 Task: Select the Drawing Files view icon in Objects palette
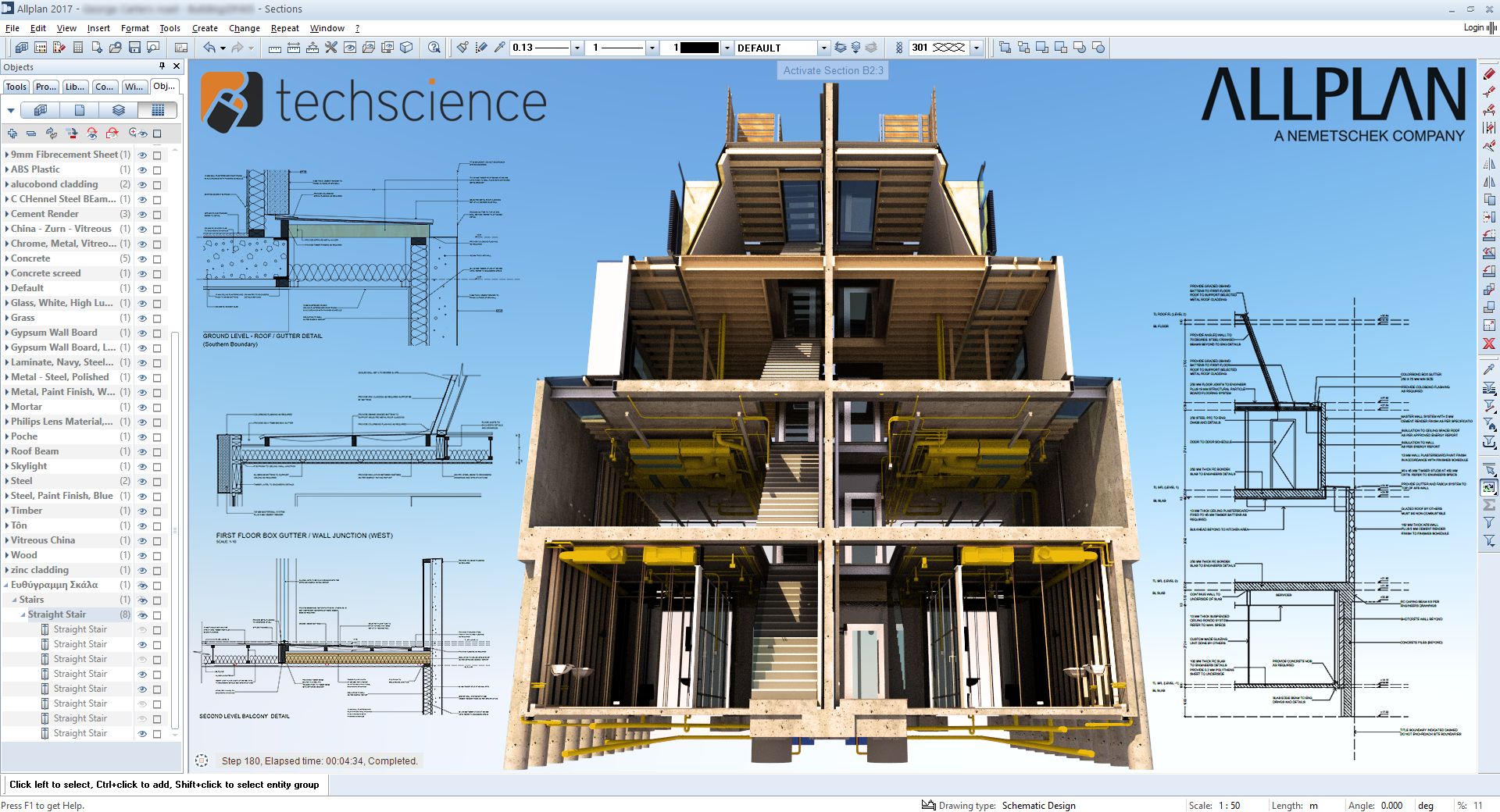[x=80, y=110]
